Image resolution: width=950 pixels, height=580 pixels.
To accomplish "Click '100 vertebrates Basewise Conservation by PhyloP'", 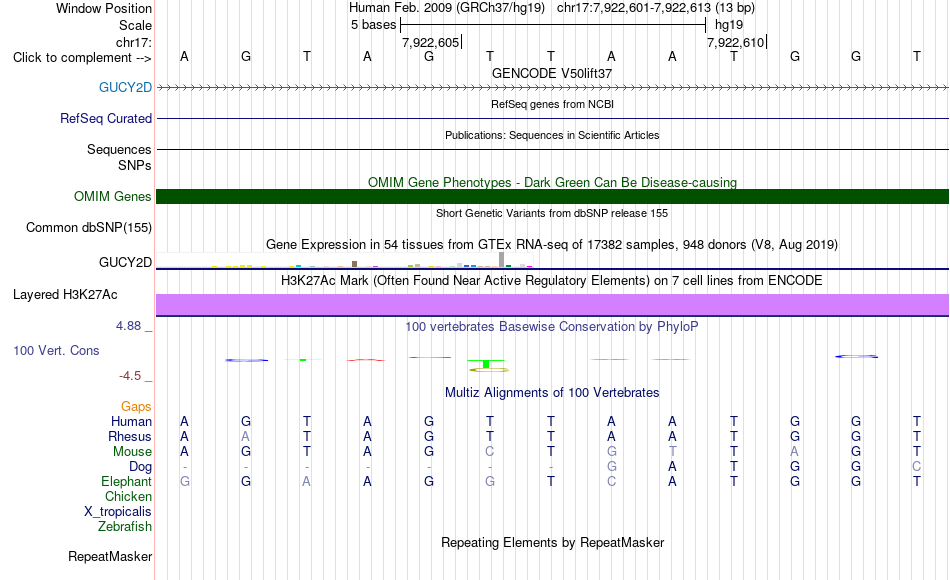I will (552, 327).
